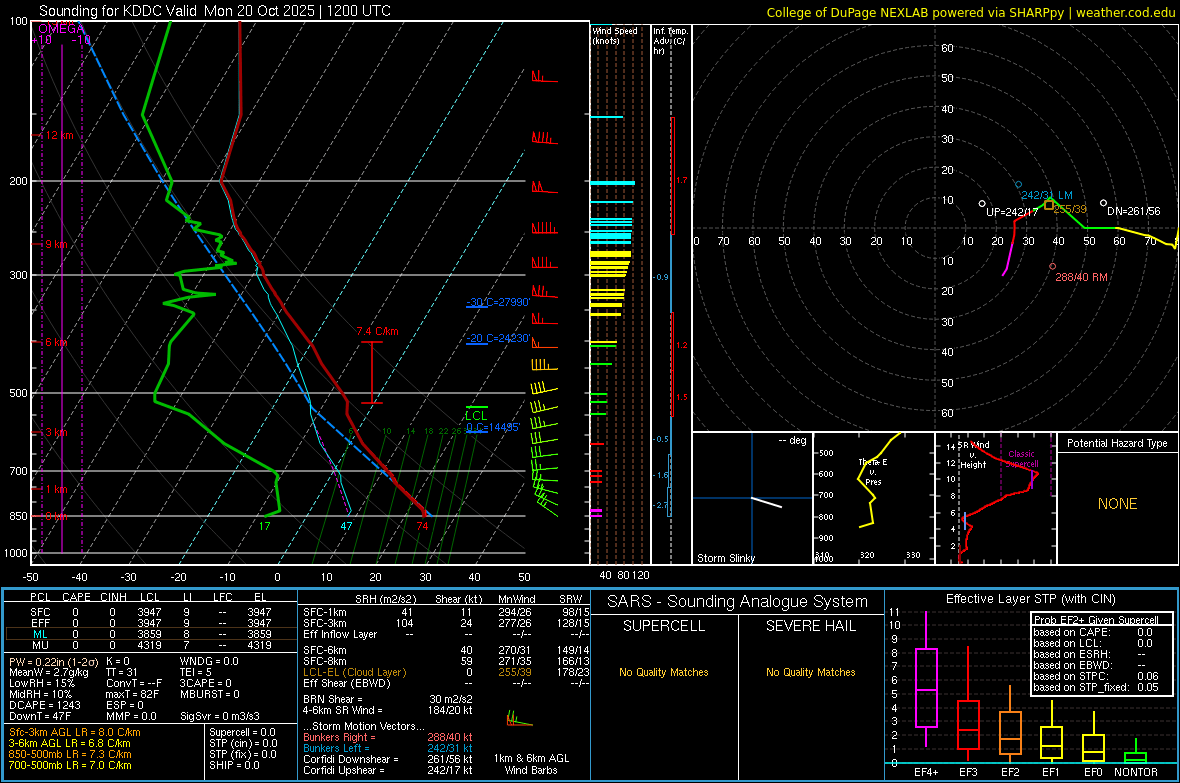Click the MeanW = 2.7g/kg value

click(x=48, y=672)
